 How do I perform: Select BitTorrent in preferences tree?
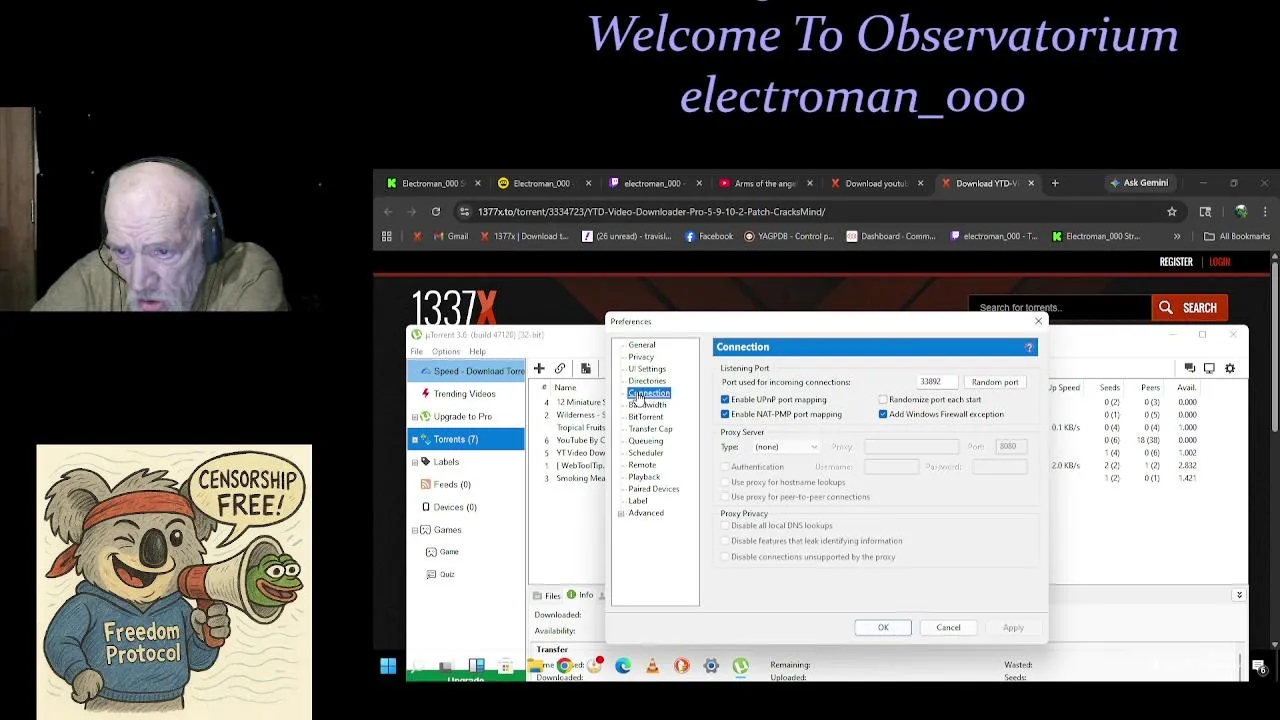coord(646,417)
